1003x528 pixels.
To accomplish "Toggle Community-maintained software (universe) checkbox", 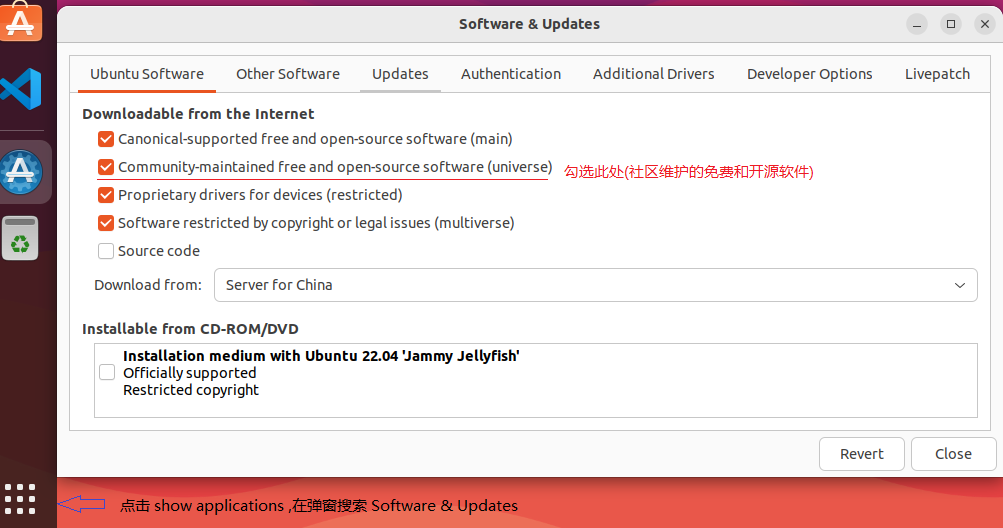I will coord(106,167).
